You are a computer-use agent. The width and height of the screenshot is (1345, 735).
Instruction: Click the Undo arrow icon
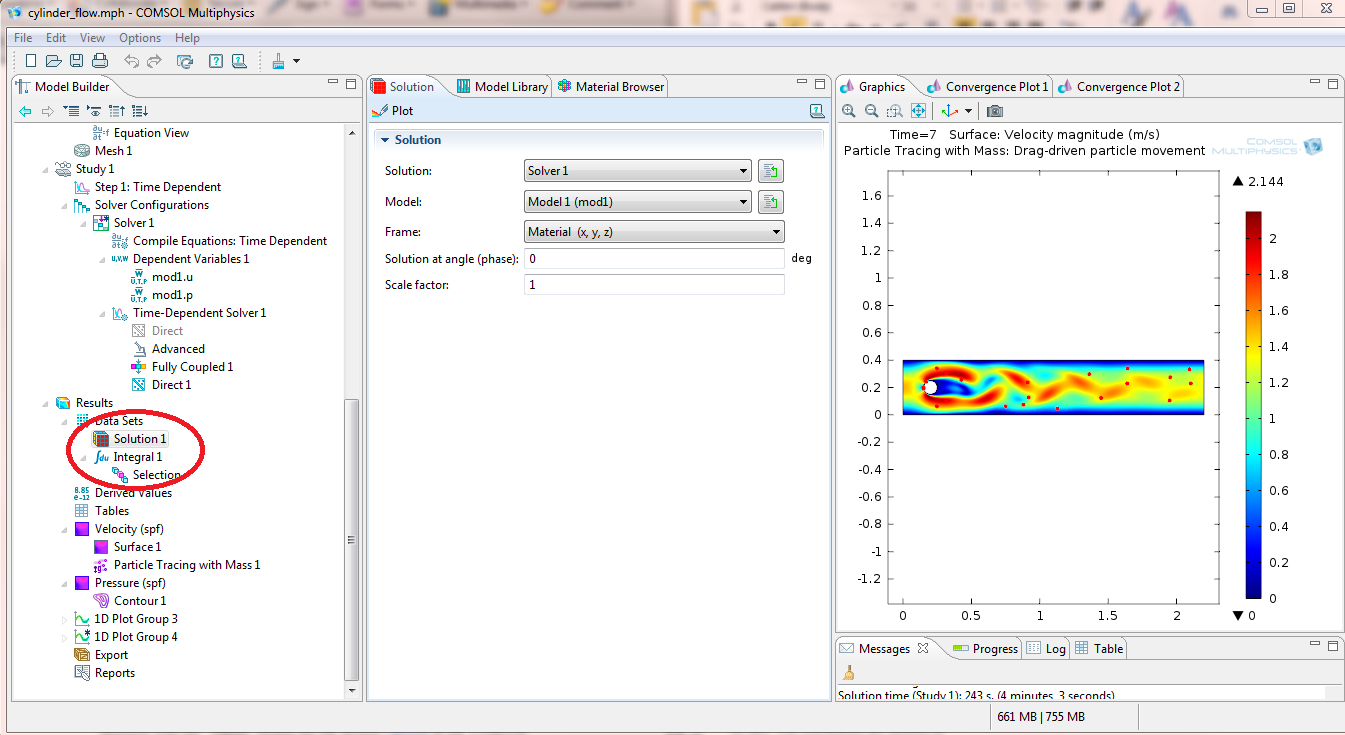pyautogui.click(x=132, y=61)
